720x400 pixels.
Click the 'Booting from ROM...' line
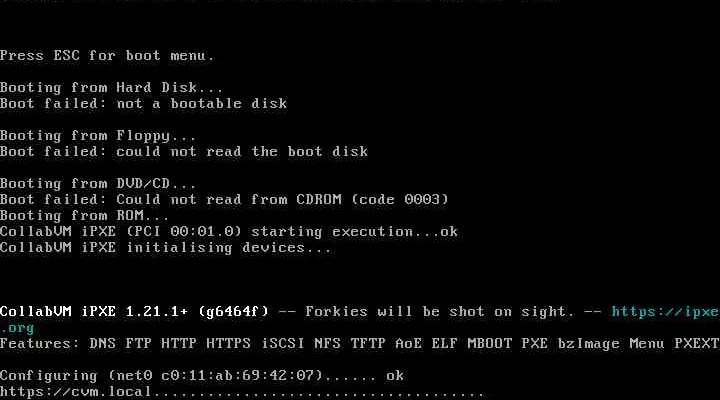[x=84, y=216]
